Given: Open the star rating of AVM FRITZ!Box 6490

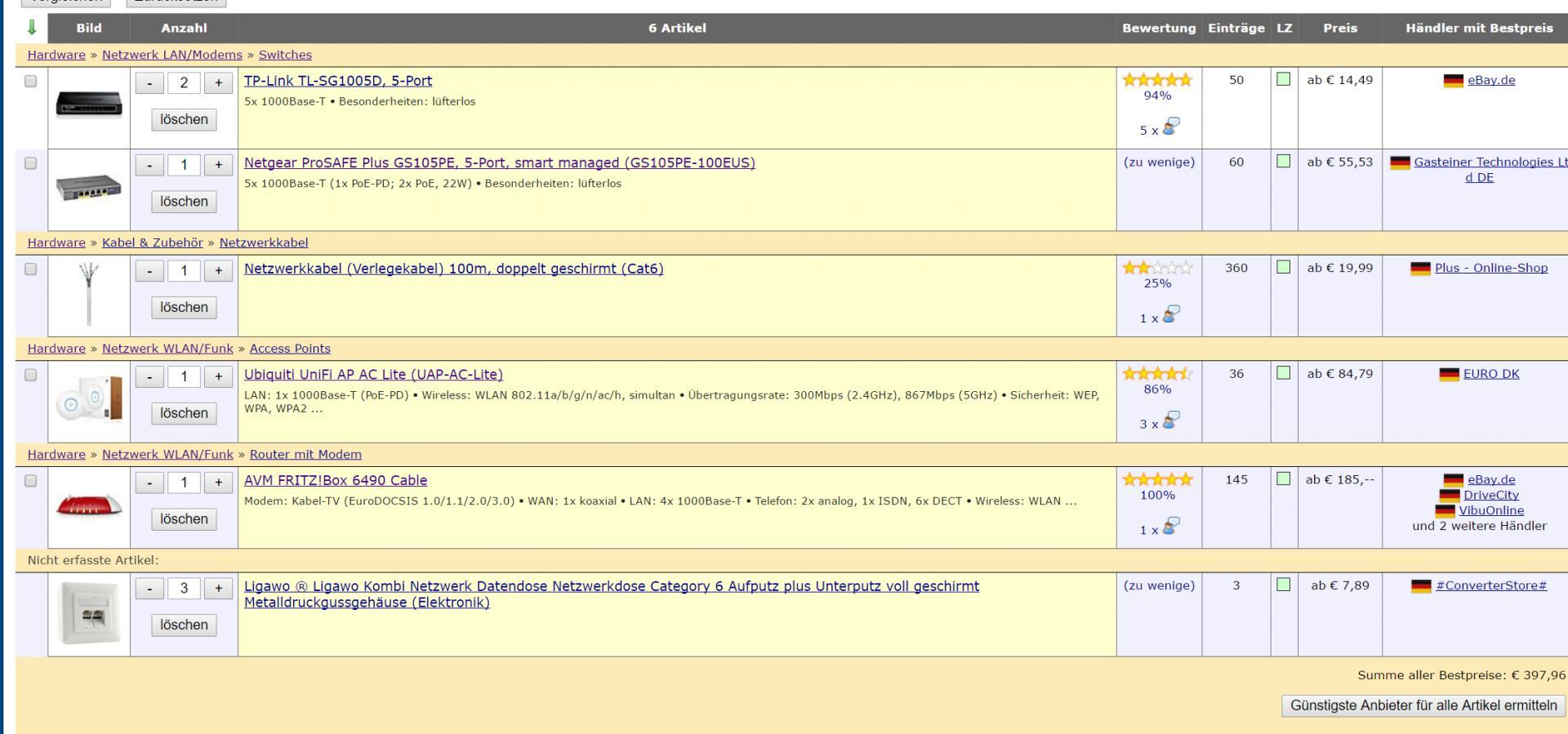Looking at the screenshot, I should (1157, 479).
